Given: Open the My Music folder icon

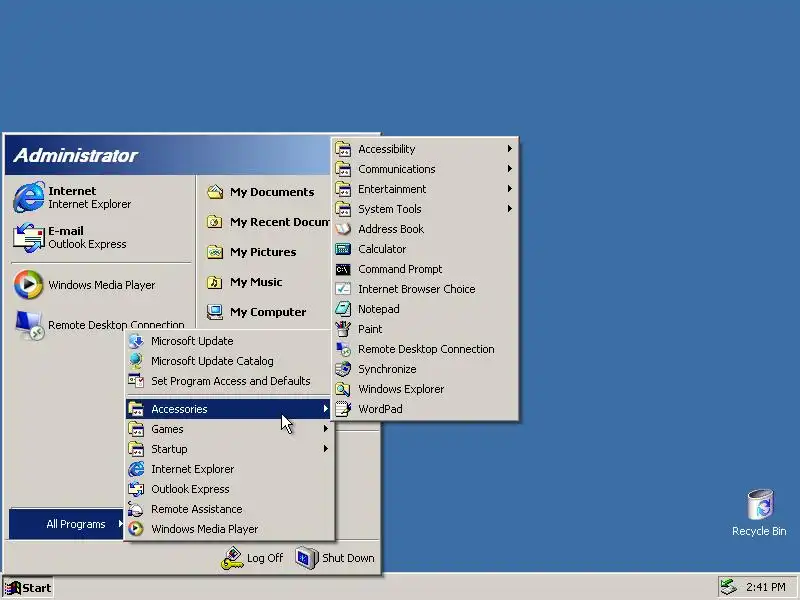Looking at the screenshot, I should point(215,282).
